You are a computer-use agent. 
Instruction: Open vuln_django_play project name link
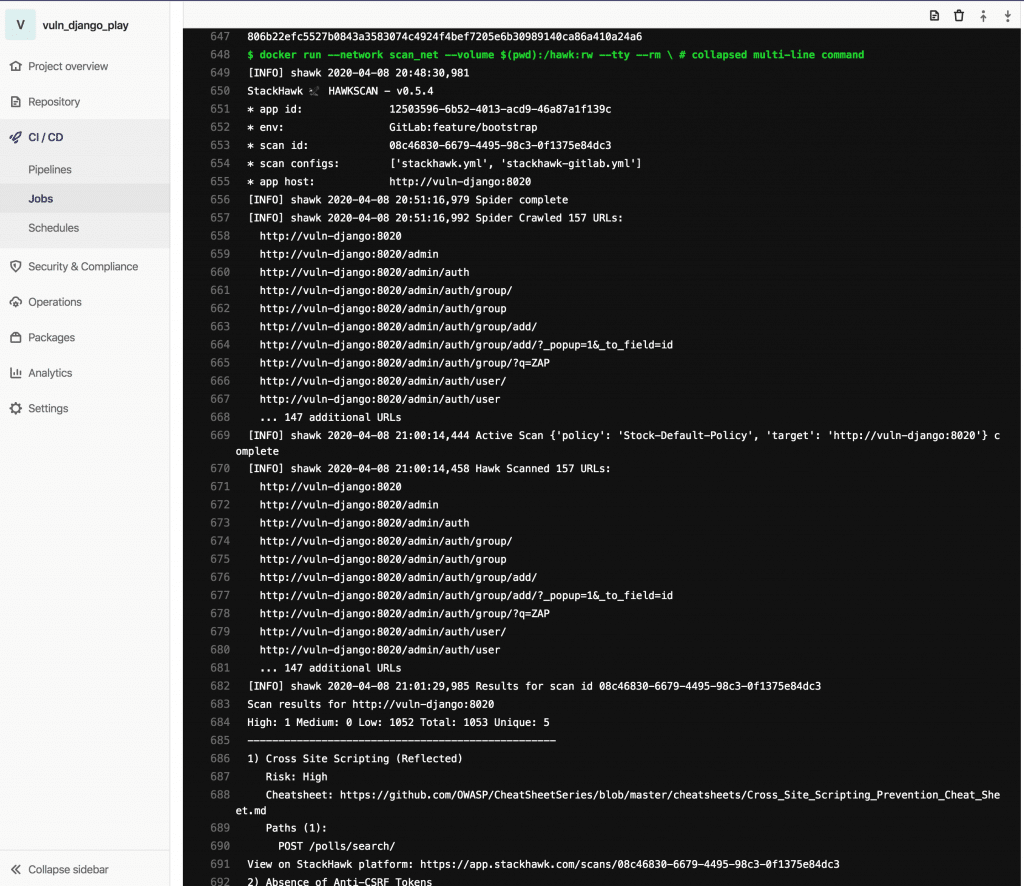(86, 25)
